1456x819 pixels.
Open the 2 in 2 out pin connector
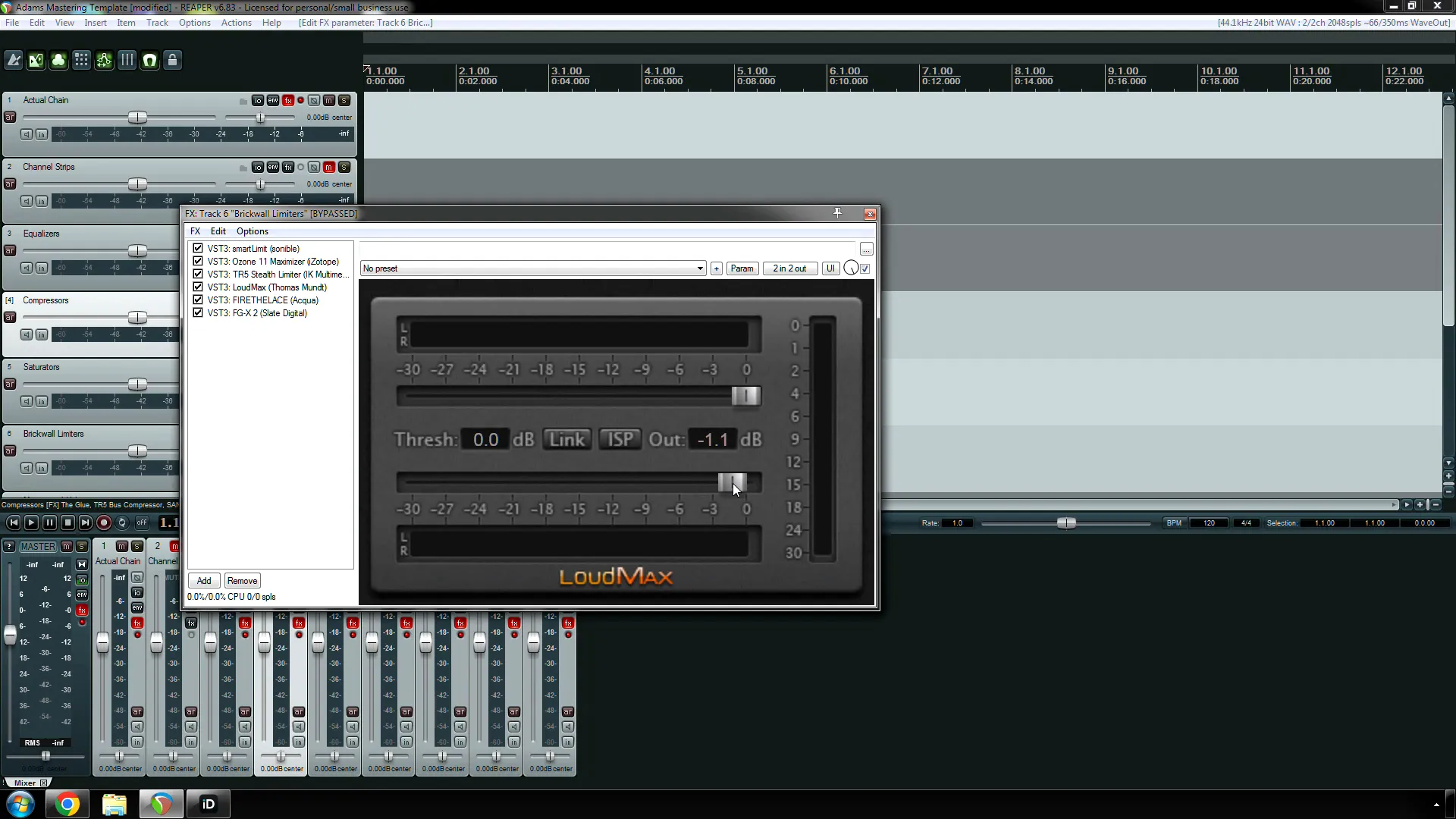pos(789,268)
